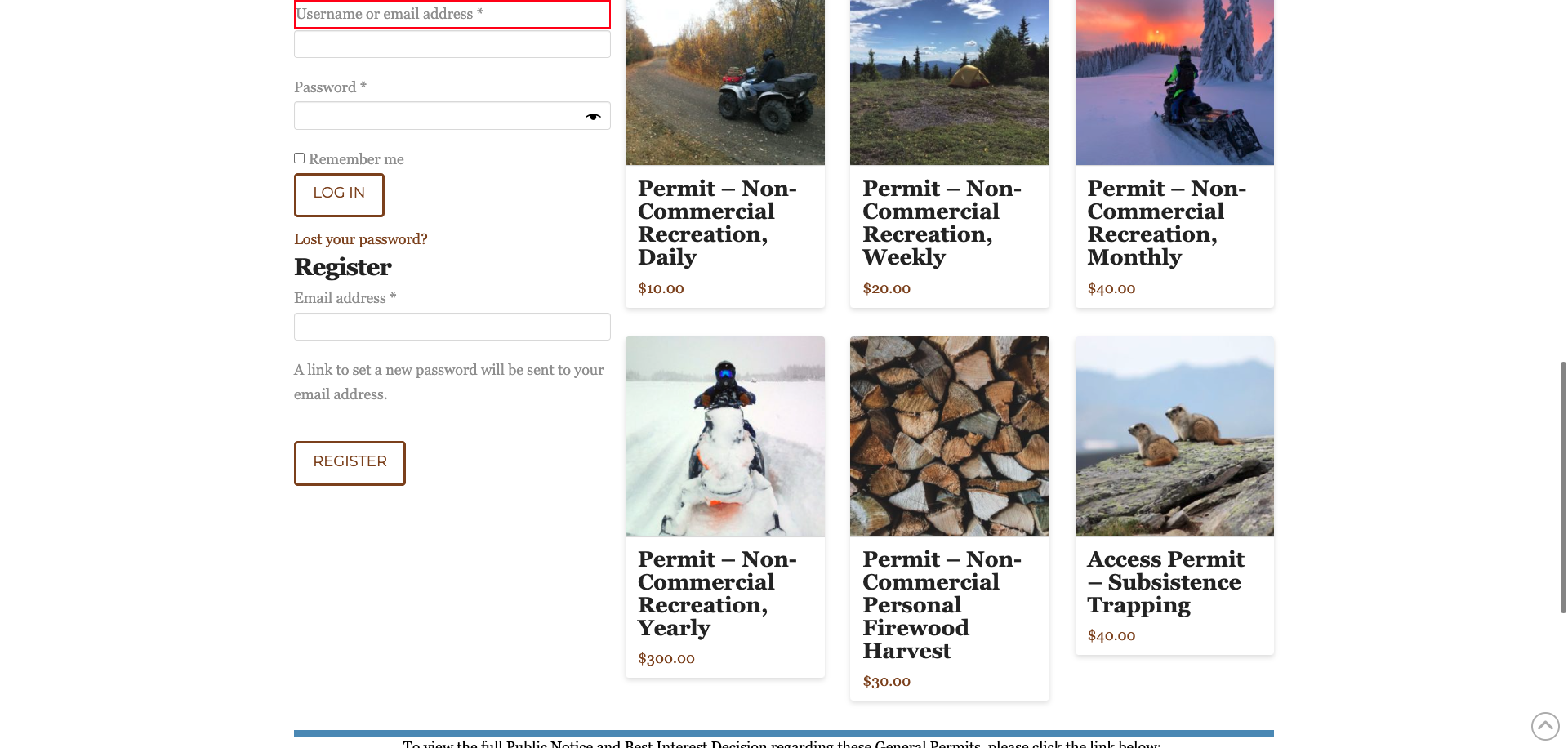
Task: Enable the Remember me checkbox
Action: [x=299, y=158]
